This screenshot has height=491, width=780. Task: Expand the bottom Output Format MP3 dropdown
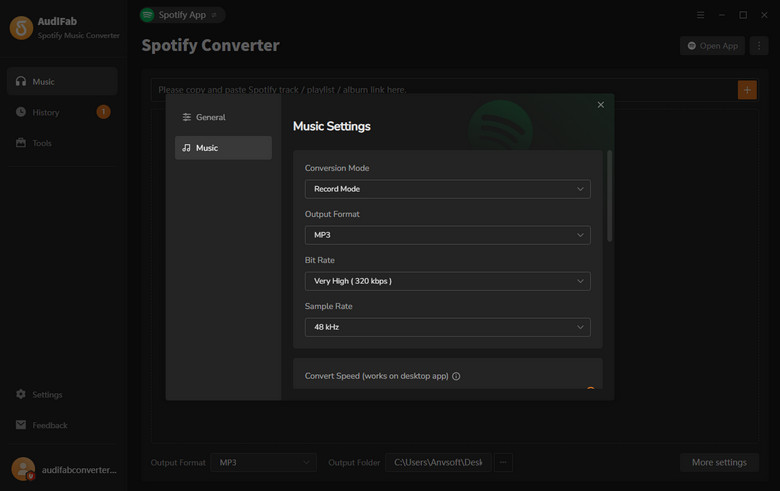click(264, 463)
